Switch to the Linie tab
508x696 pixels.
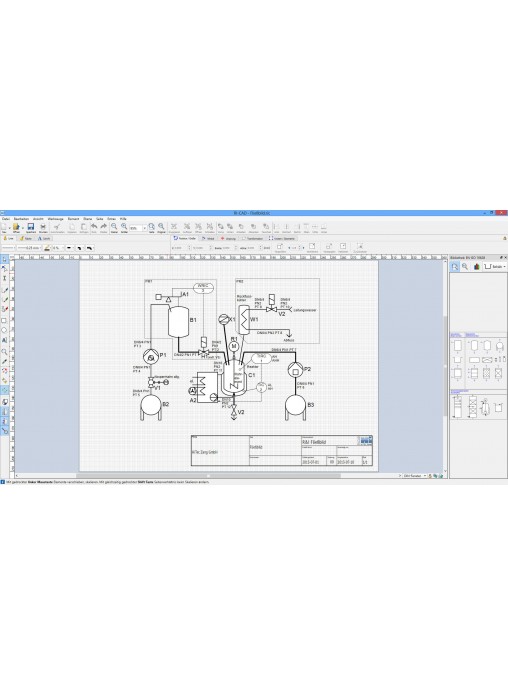pos(9,238)
